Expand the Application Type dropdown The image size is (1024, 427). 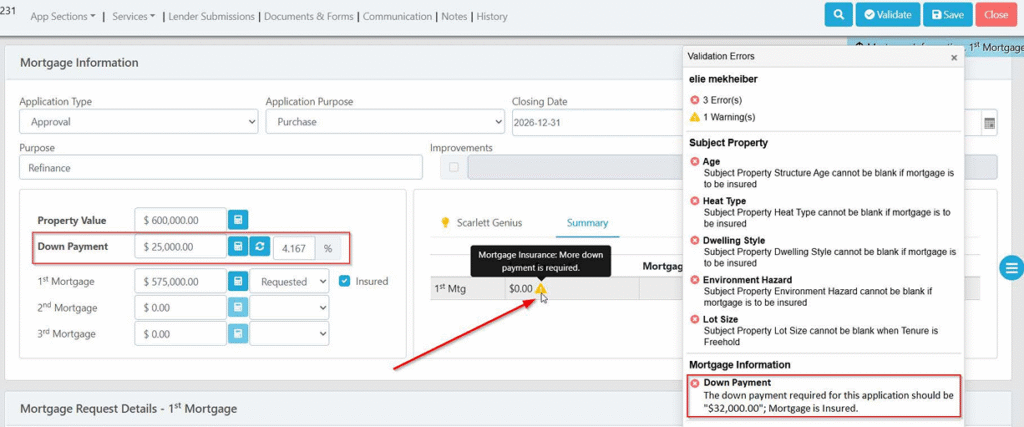pyautogui.click(x=138, y=122)
